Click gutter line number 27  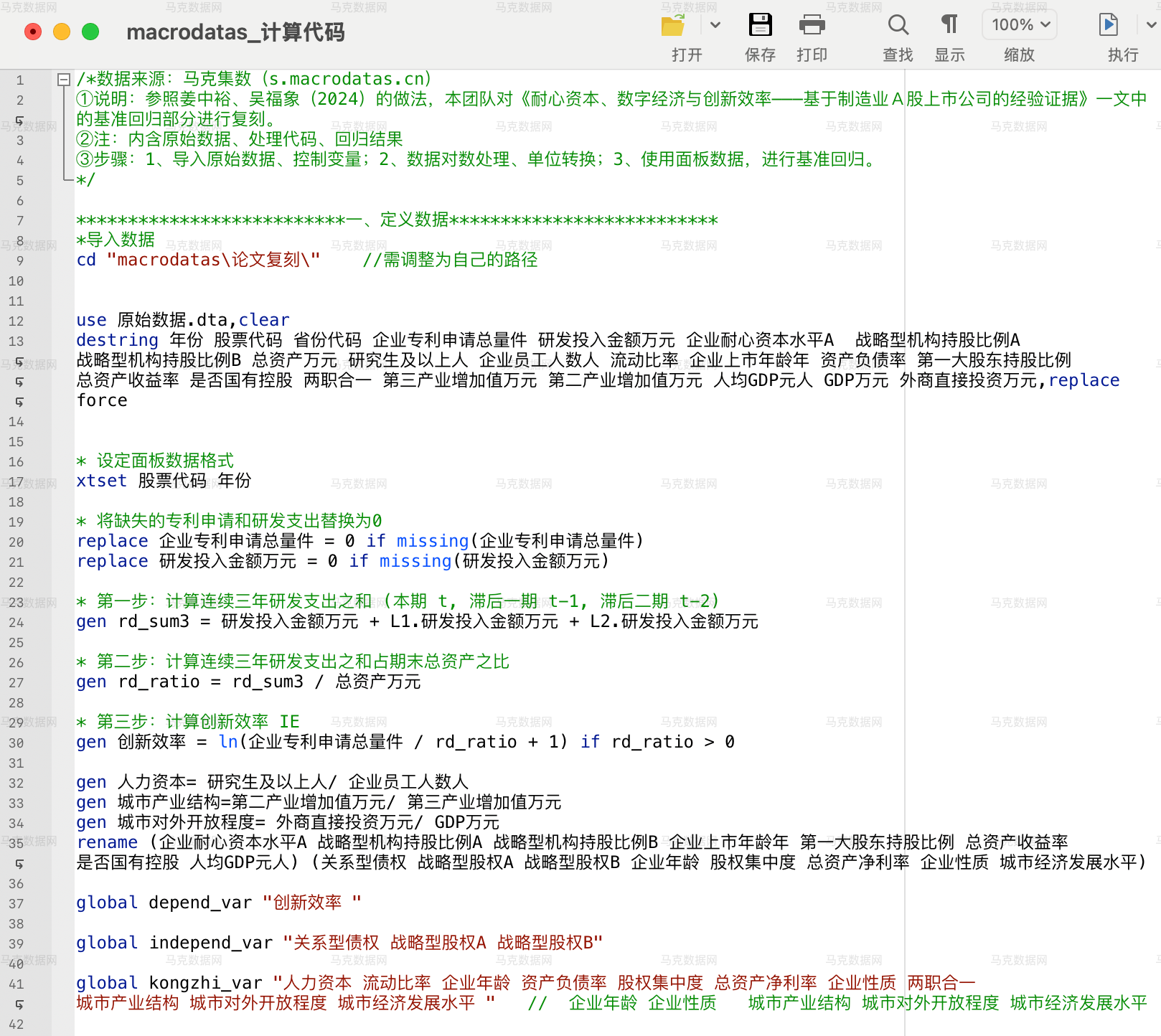pyautogui.click(x=17, y=683)
